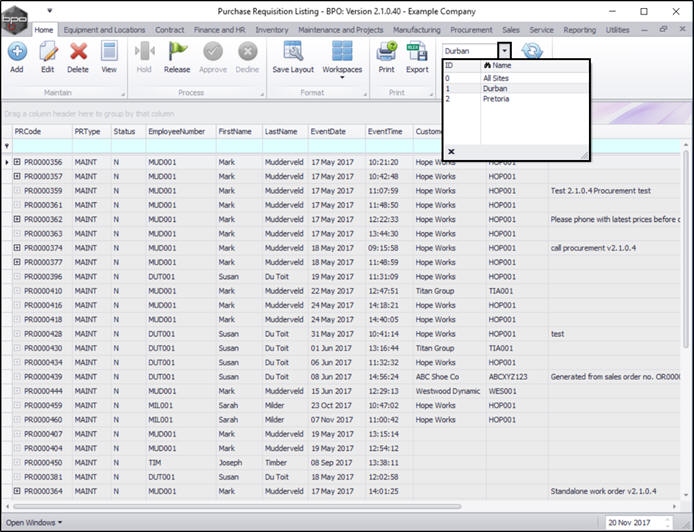
Task: Click the filter row funnel icon
Action: 7,146
